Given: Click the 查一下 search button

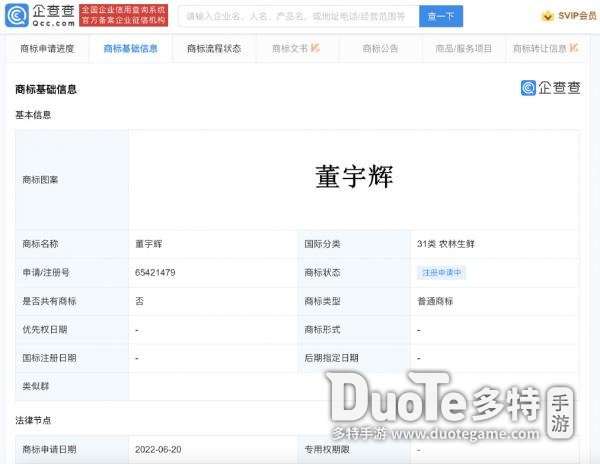Looking at the screenshot, I should [x=441, y=16].
